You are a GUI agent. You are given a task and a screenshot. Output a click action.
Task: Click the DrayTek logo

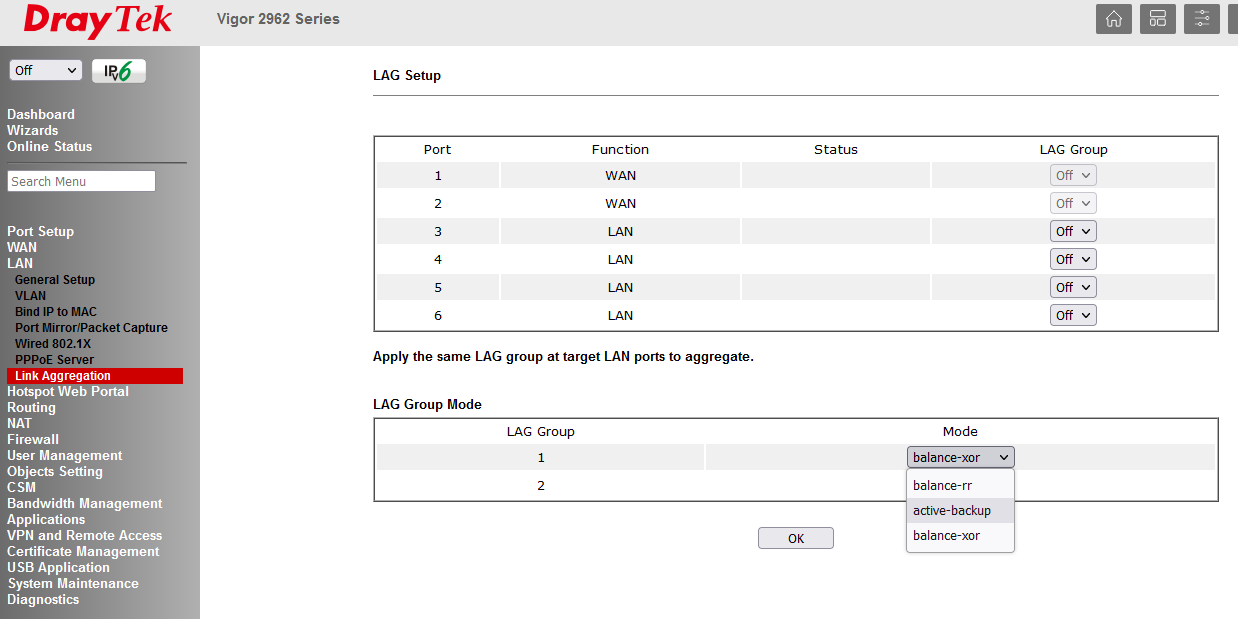[x=98, y=21]
